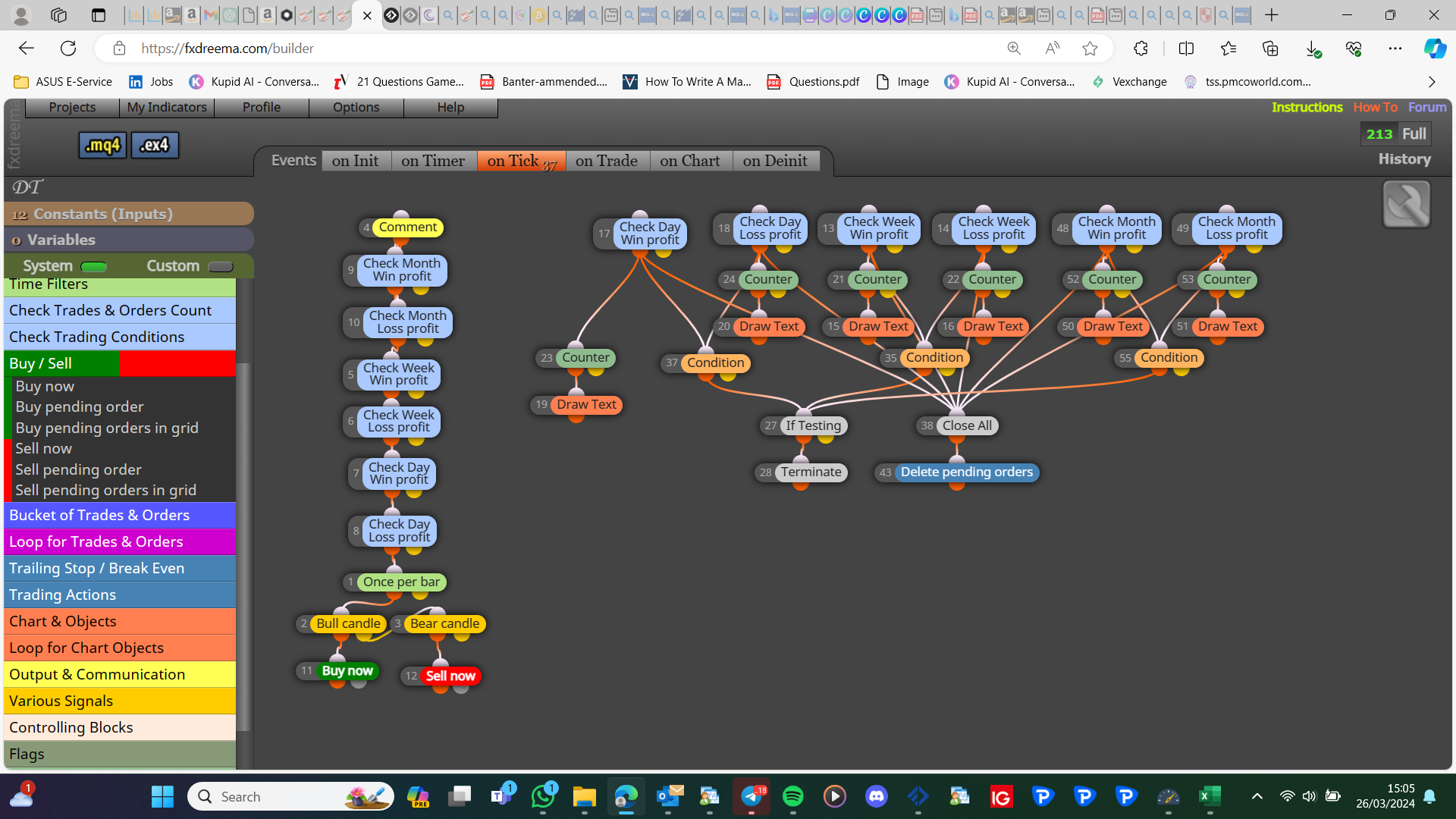The height and width of the screenshot is (819, 1456).
Task: Switch to the on Trade event tab
Action: [607, 161]
